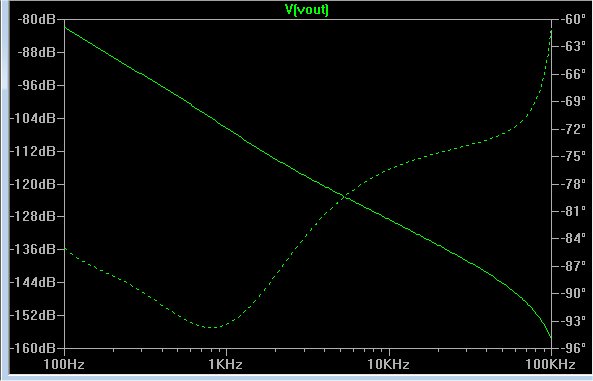
Task: Click the 1KHz frequency axis label
Action: point(225,364)
